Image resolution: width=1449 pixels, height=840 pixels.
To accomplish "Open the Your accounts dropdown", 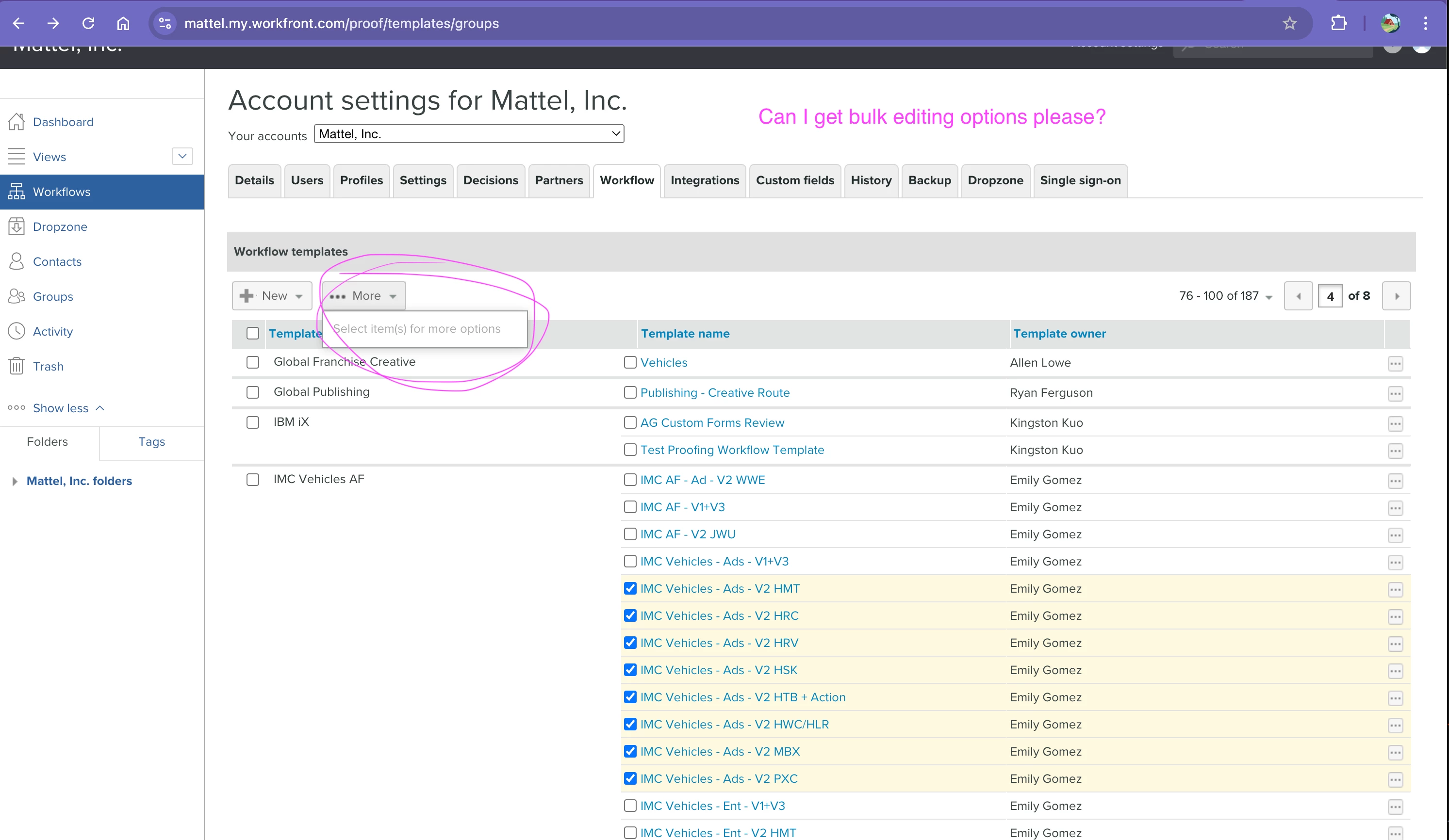I will [x=468, y=134].
